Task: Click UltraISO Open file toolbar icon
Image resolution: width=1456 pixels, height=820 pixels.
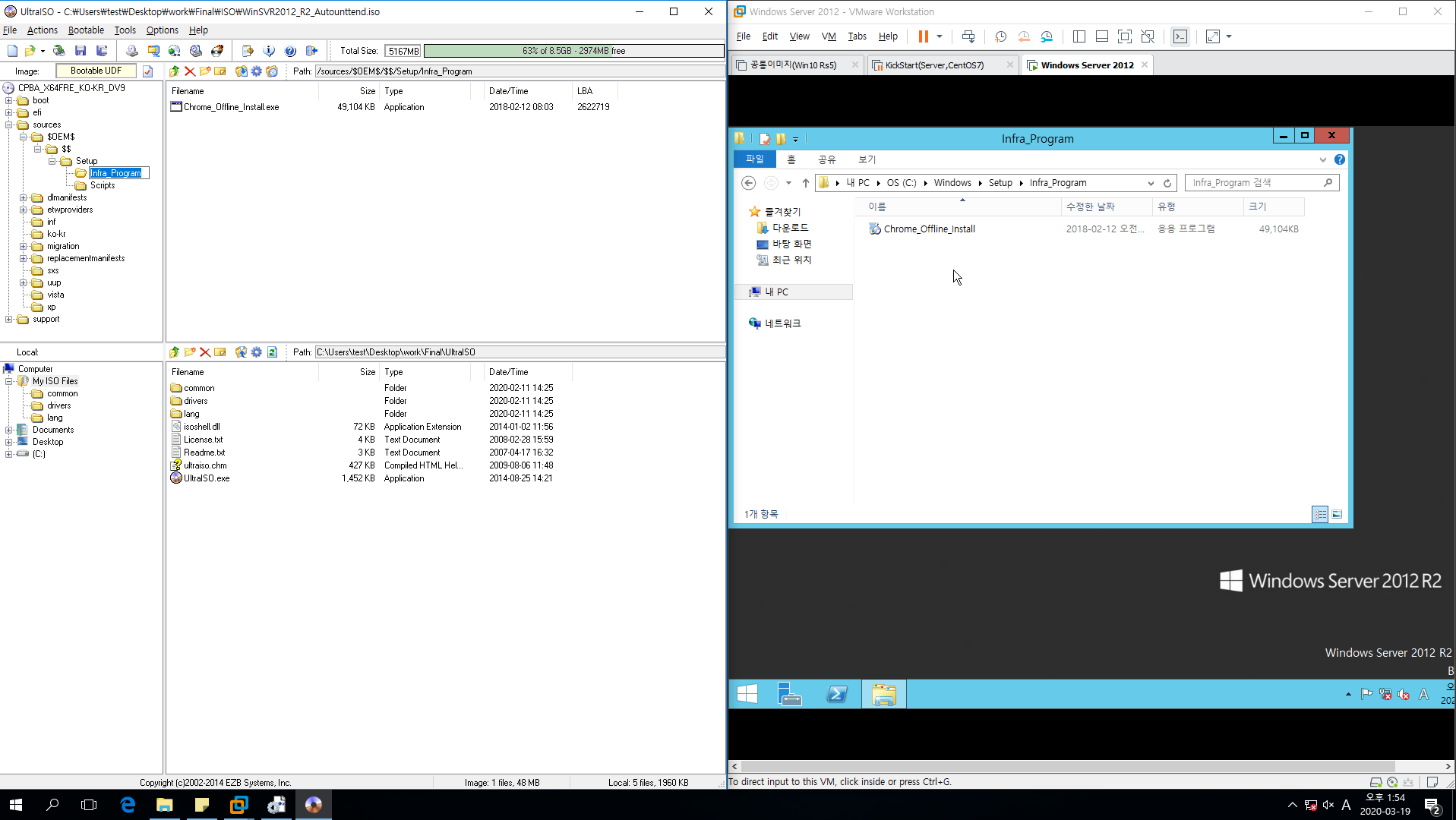Action: (30, 51)
